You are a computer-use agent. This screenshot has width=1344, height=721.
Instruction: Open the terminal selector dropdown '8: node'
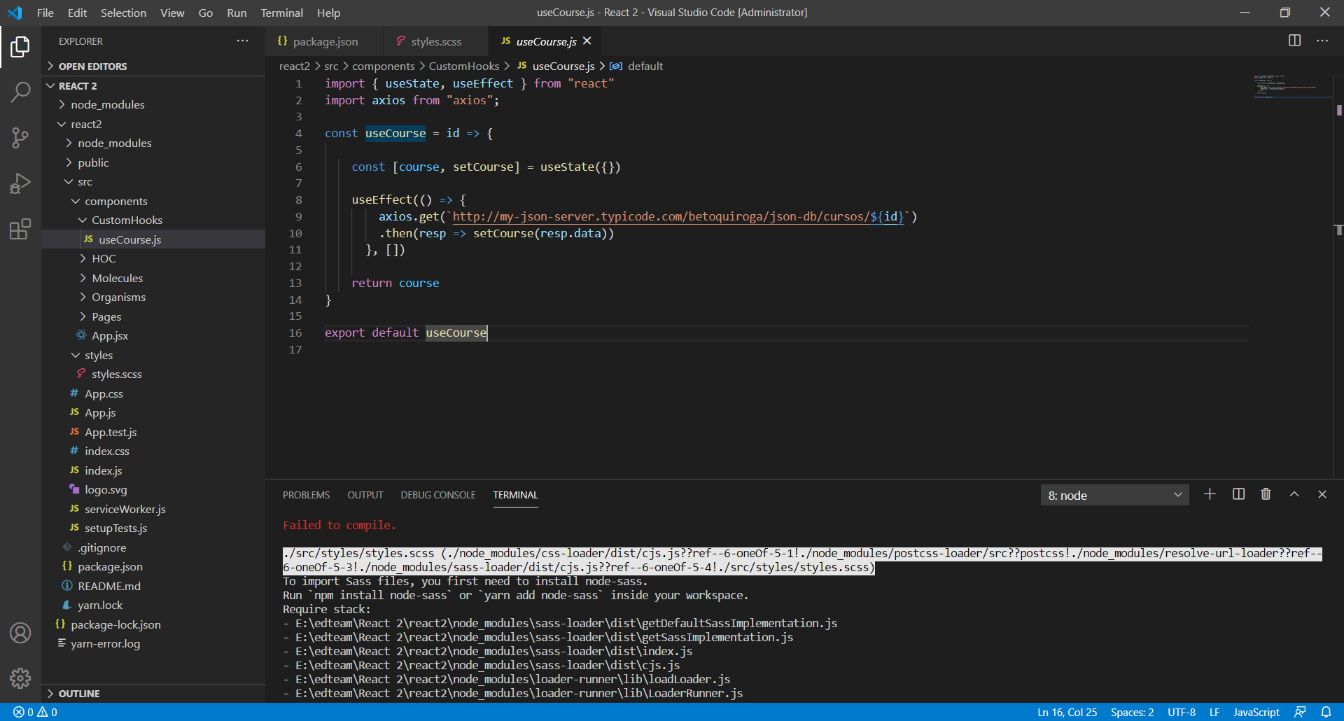tap(1115, 495)
